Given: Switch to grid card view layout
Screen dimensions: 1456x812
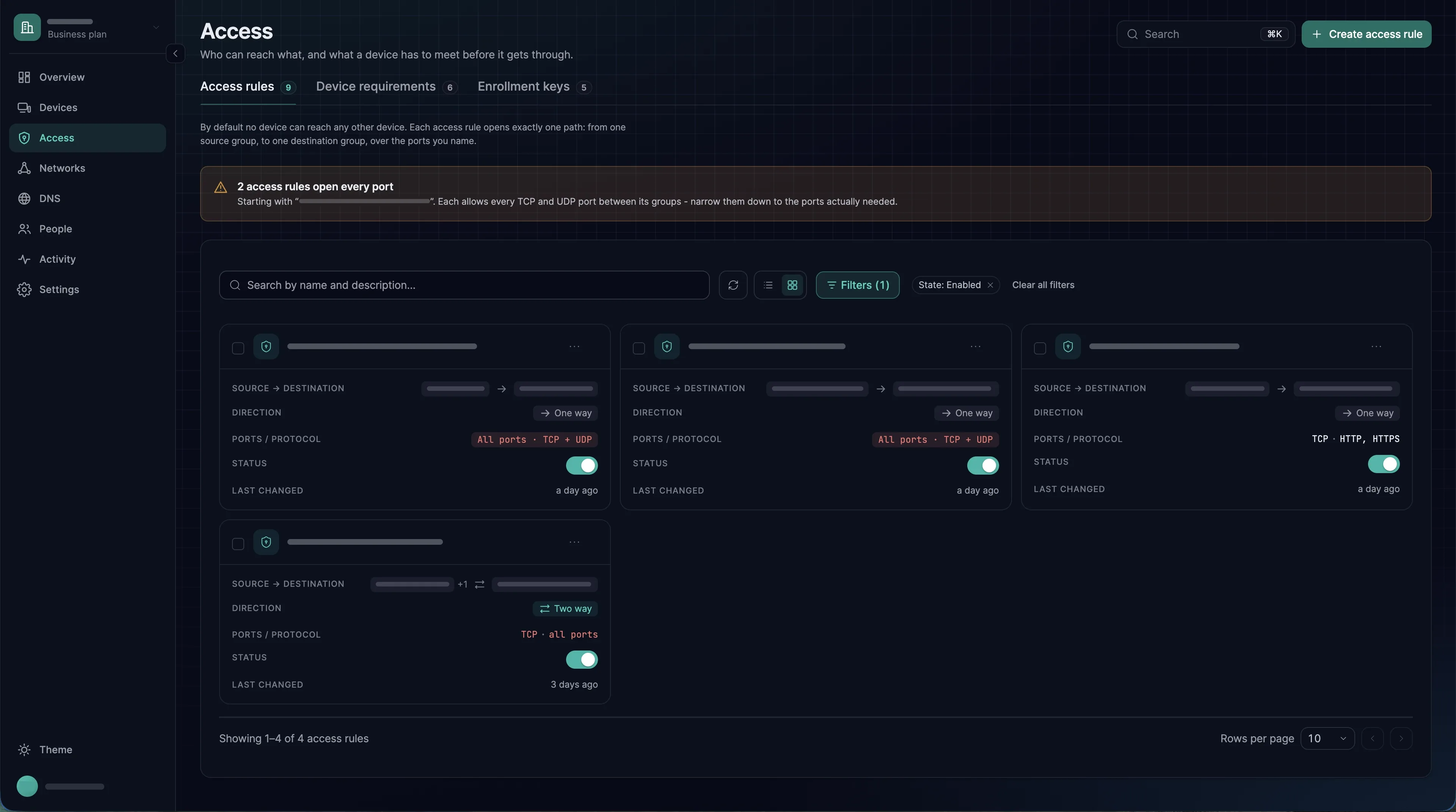Looking at the screenshot, I should coord(792,285).
